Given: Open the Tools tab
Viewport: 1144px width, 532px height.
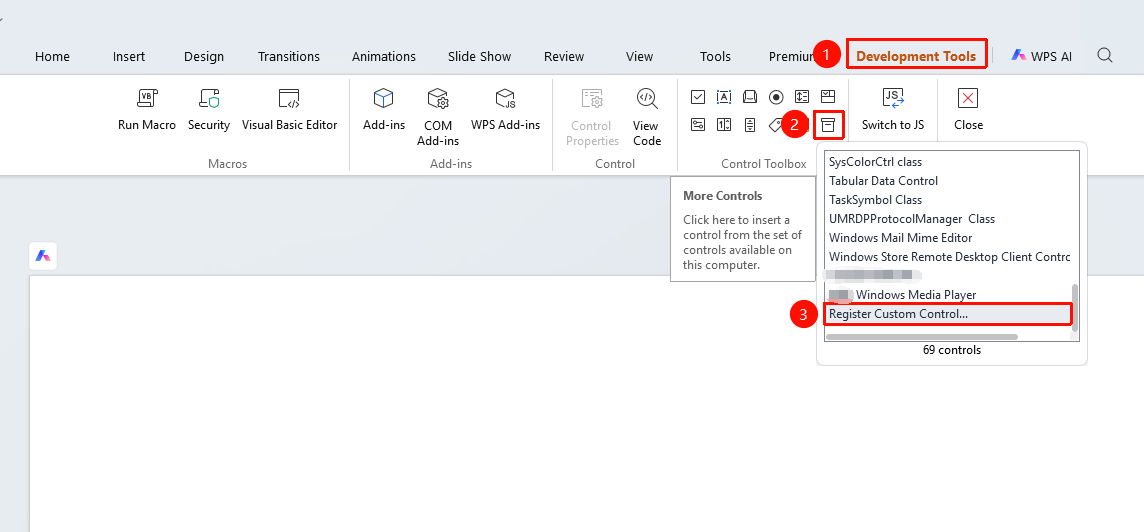Looking at the screenshot, I should point(715,56).
